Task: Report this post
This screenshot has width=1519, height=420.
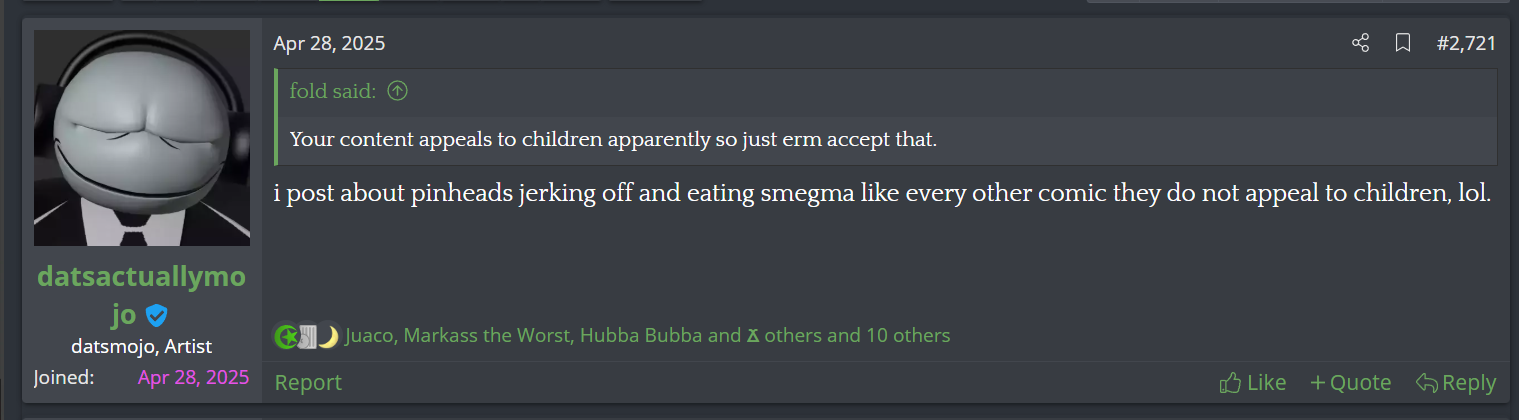Action: click(x=308, y=382)
